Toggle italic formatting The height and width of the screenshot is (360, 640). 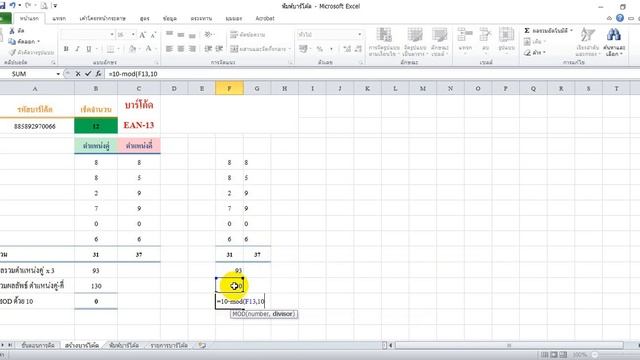pos(77,49)
